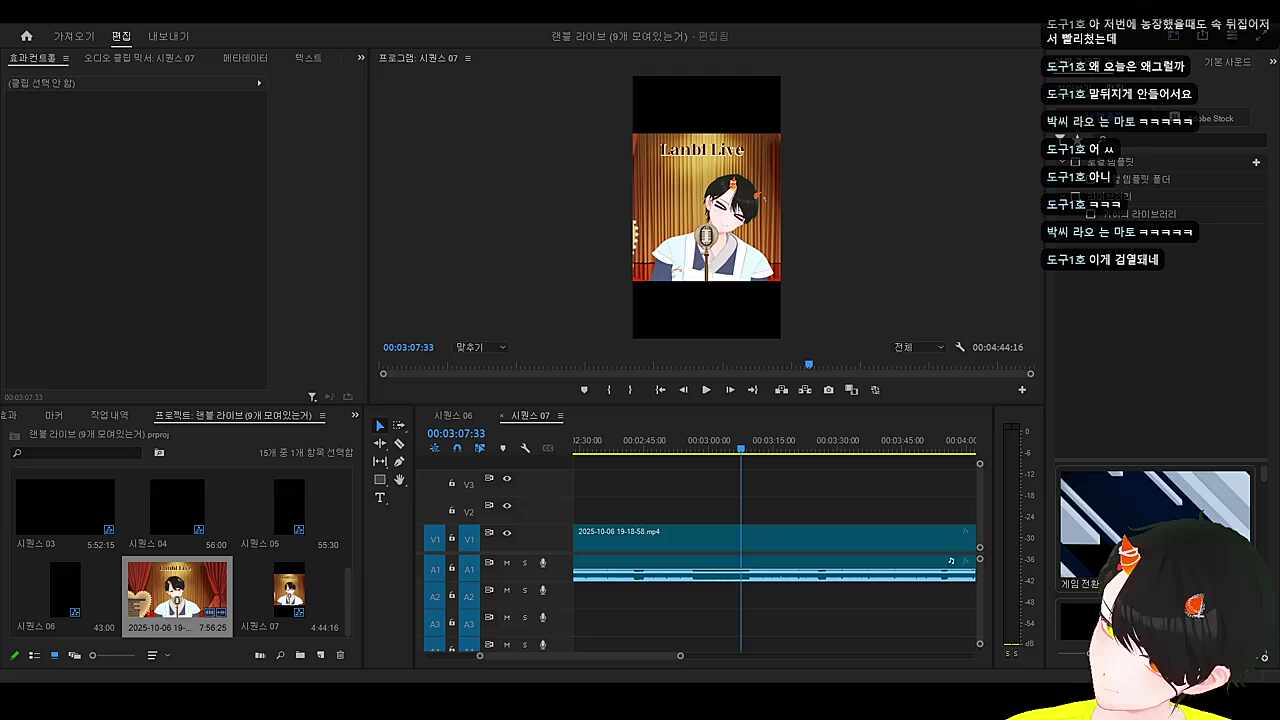Select the Slip tool
The image size is (1280, 720).
click(x=380, y=462)
